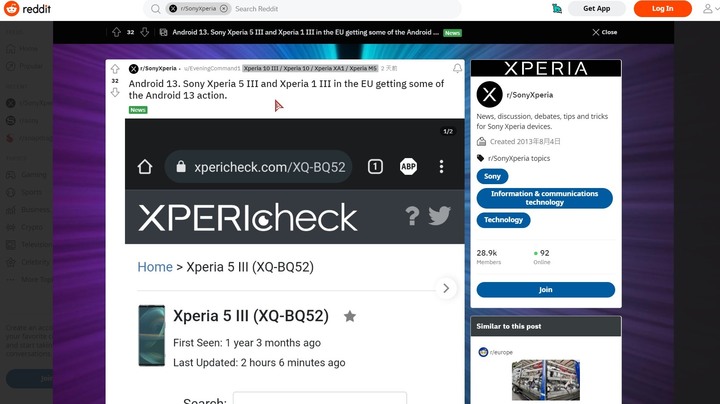
Task: Click the post screenshot image
Action: [294, 261]
